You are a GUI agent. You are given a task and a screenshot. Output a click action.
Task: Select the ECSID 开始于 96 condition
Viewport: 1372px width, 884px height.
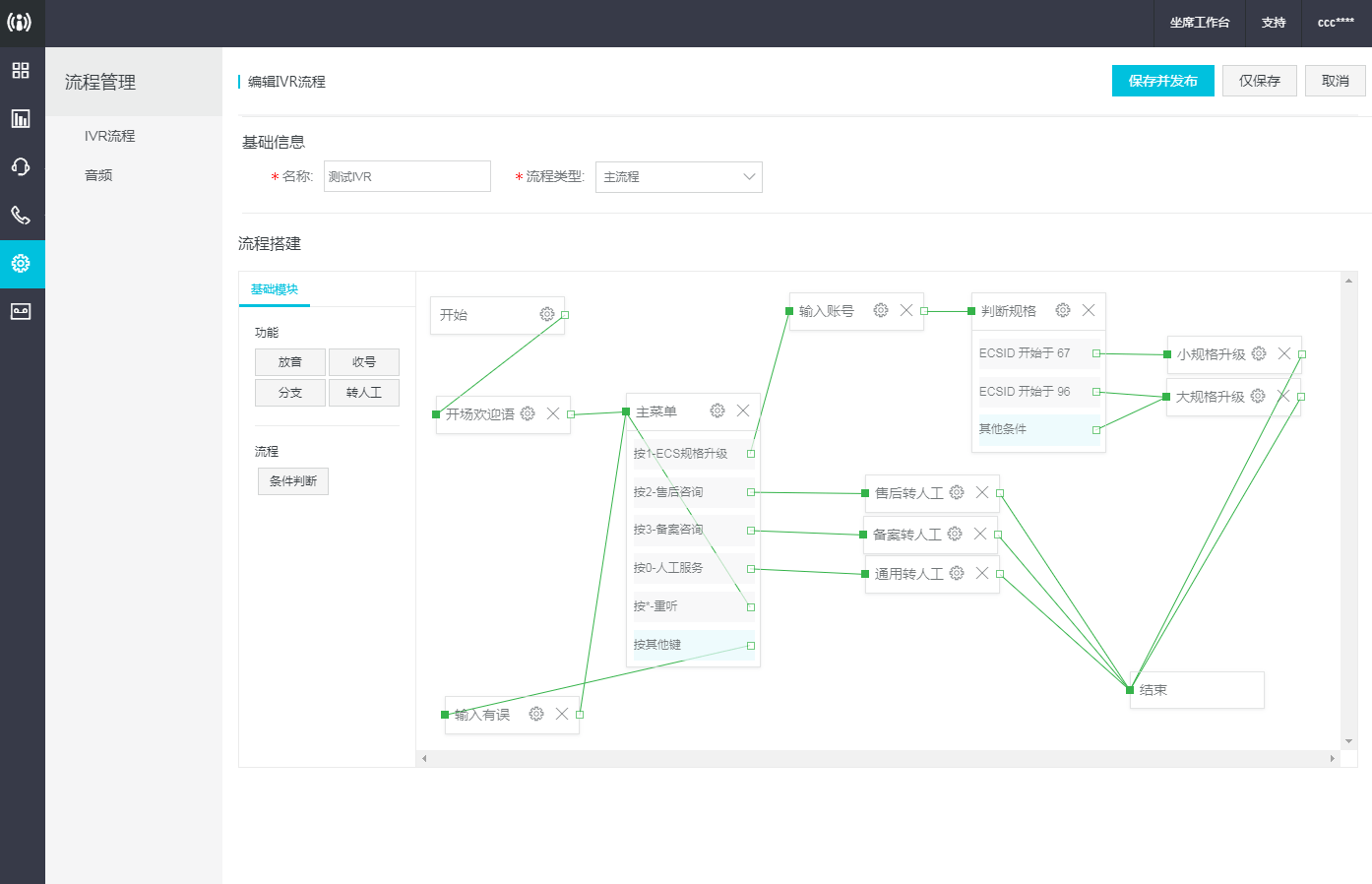1038,392
